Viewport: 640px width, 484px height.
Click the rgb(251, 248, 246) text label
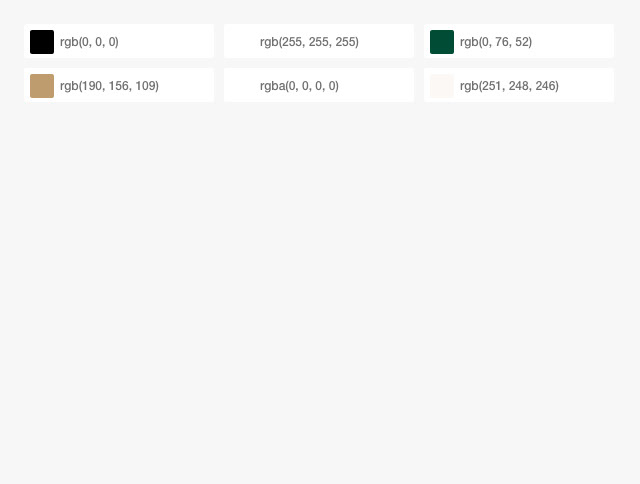[509, 86]
